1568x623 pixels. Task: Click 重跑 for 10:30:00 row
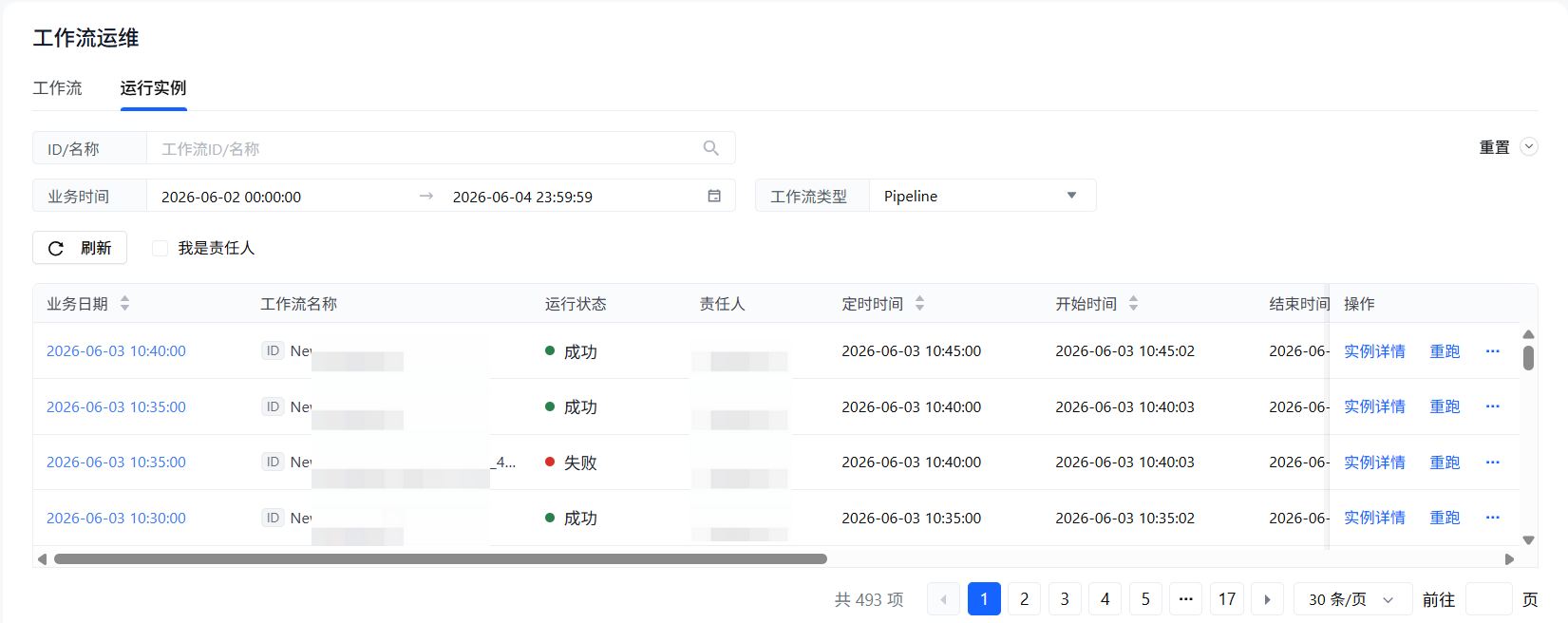coord(1445,518)
